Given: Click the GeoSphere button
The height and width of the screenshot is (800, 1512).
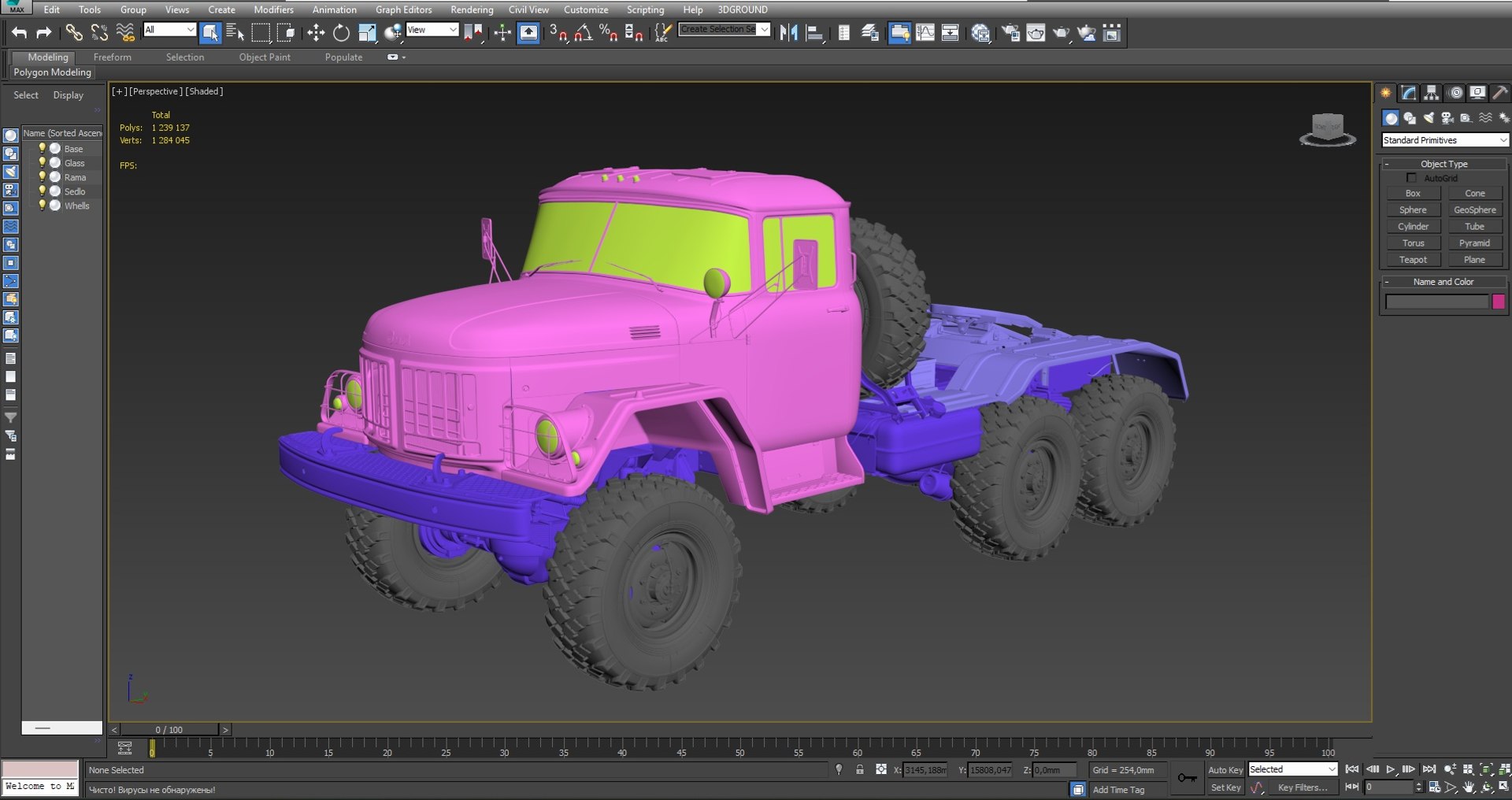Looking at the screenshot, I should [x=1474, y=210].
